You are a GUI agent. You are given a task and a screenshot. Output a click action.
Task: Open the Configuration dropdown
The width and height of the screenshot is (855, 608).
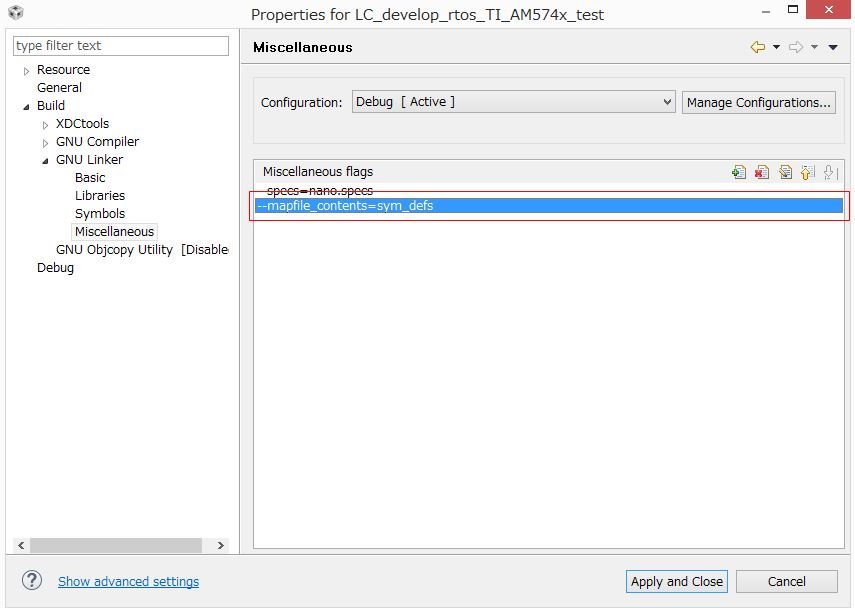(669, 102)
